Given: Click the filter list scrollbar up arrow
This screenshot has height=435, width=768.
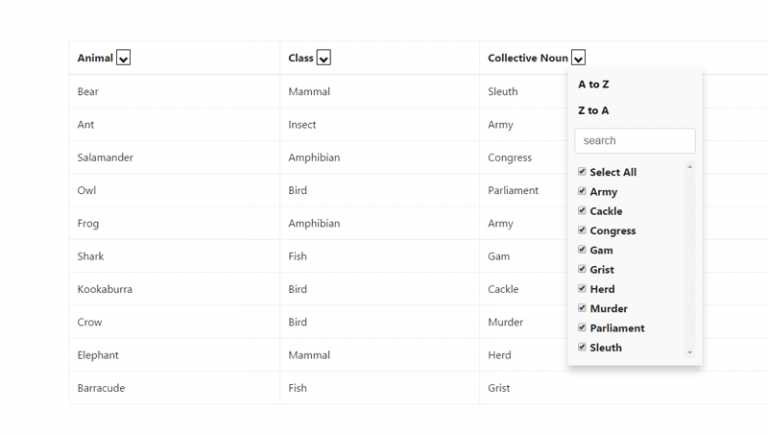Looking at the screenshot, I should click(x=689, y=167).
